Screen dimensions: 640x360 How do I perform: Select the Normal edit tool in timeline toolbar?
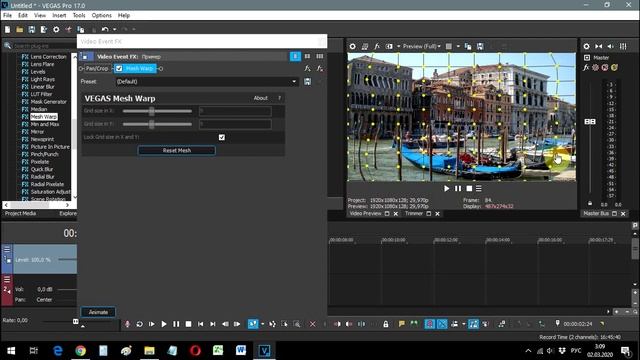[253, 324]
